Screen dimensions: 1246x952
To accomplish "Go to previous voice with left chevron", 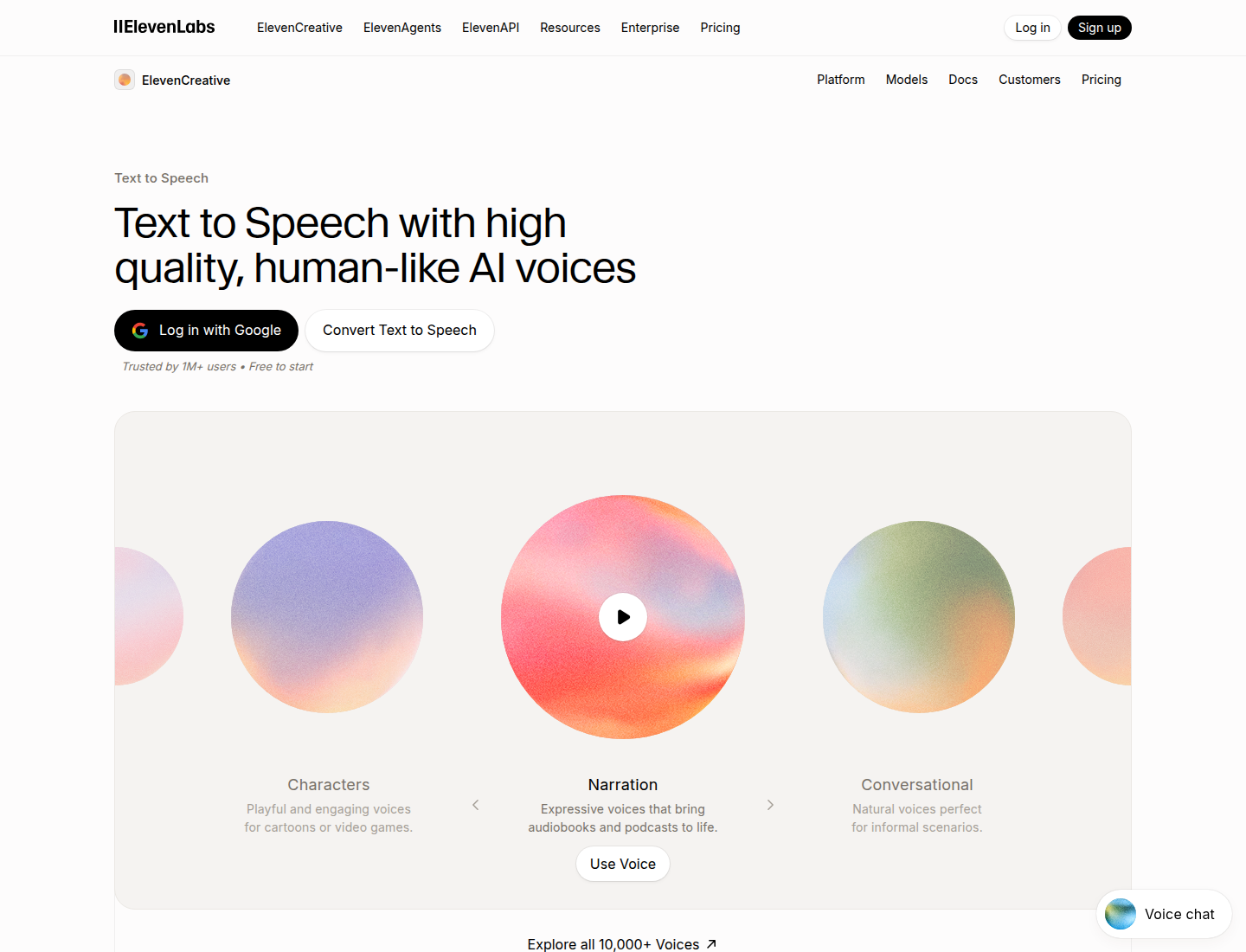I will point(476,805).
